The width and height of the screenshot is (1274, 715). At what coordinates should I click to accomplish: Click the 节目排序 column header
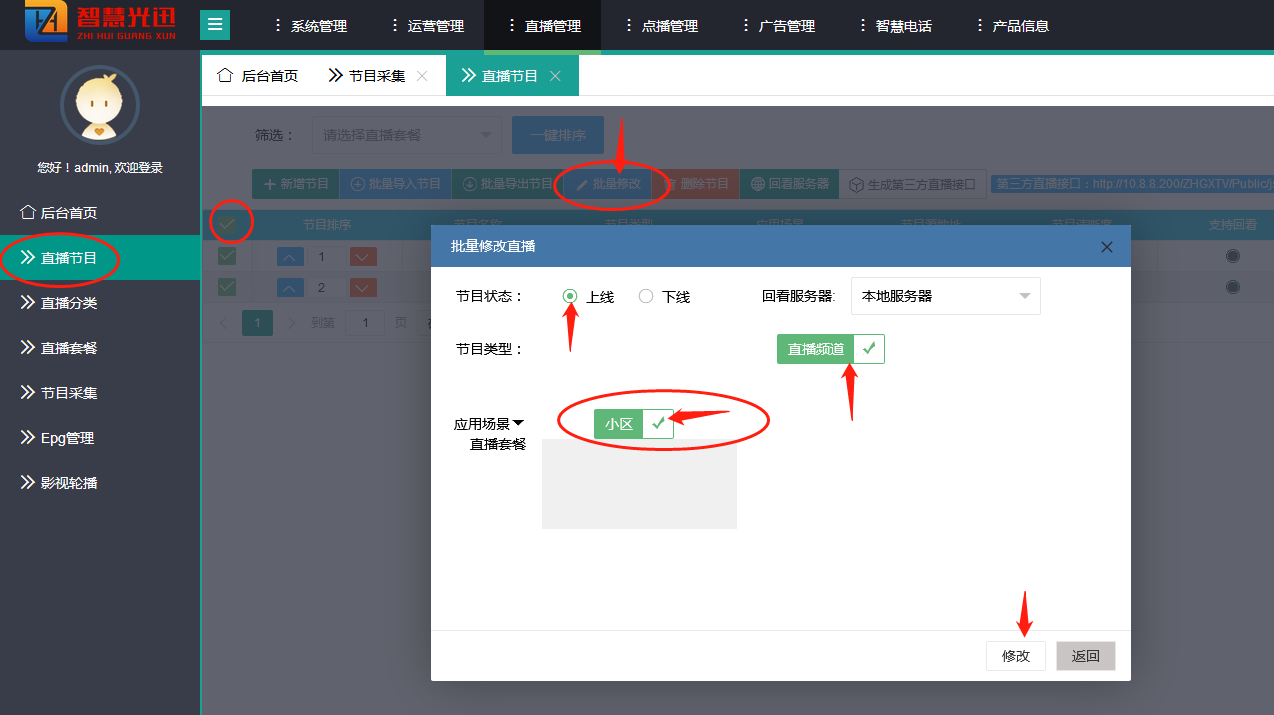tap(327, 225)
